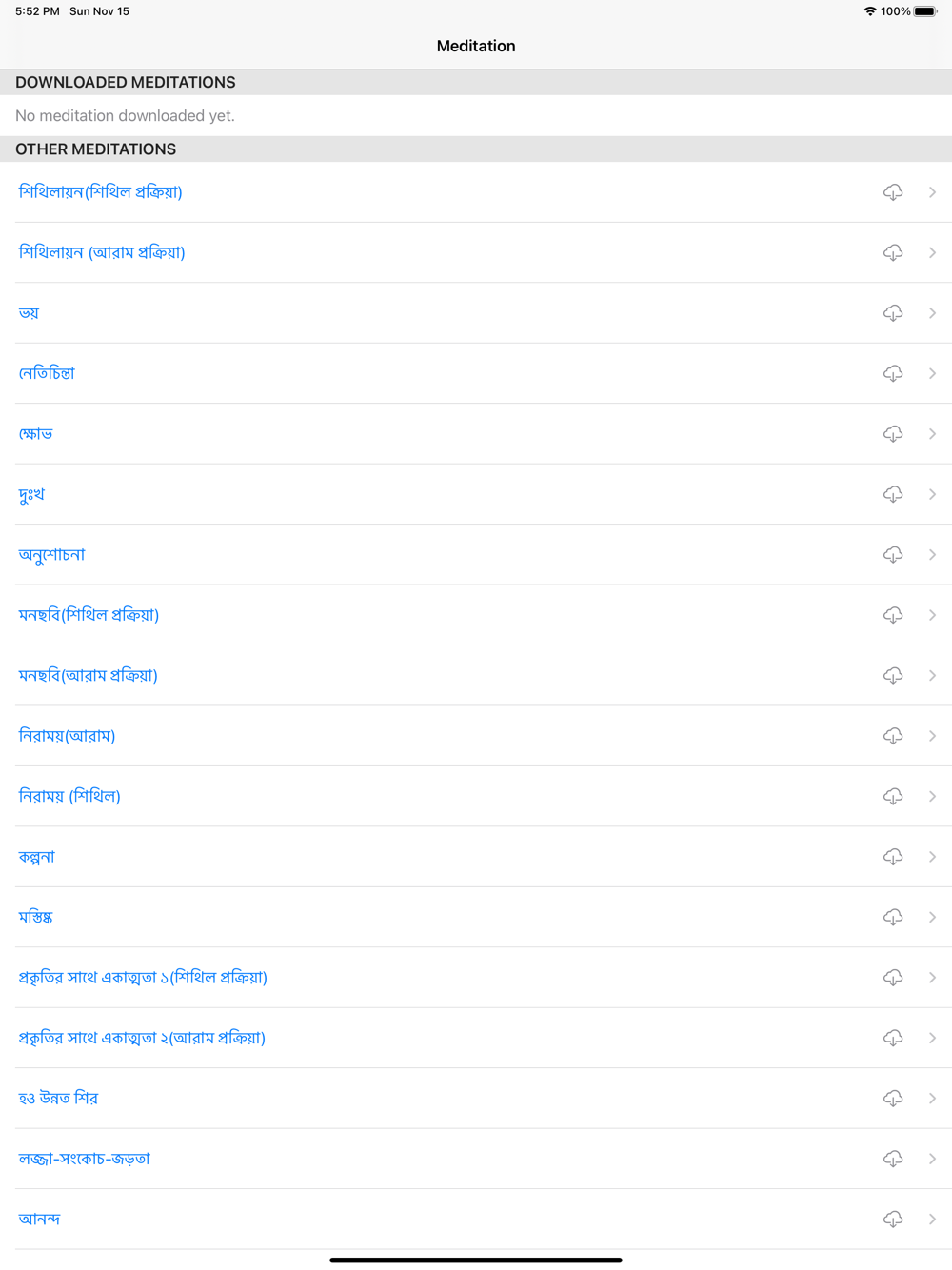Select the মনছবি(আরাম প্রক্রিয়া) list entry
This screenshot has height=1270, width=952.
point(476,676)
